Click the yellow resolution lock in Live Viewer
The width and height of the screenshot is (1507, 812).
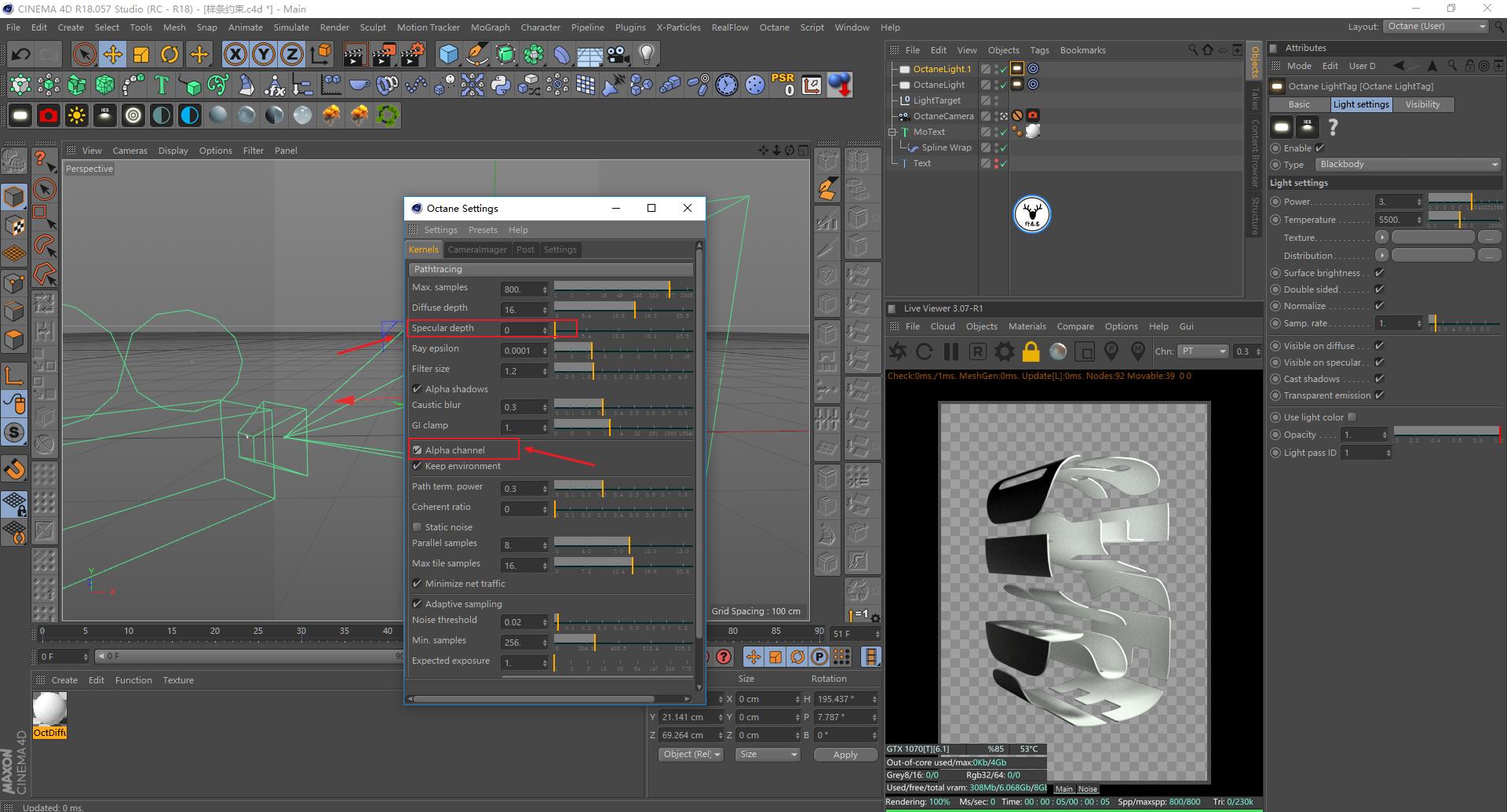[x=1031, y=351]
